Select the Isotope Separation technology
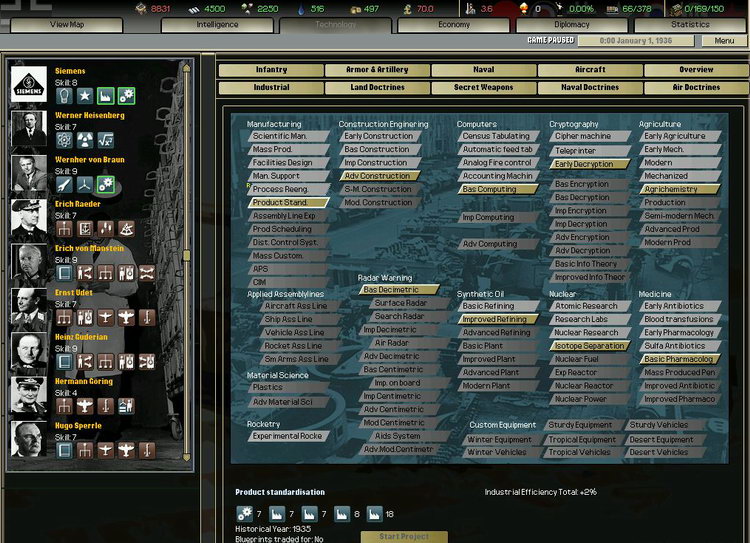750x543 pixels. click(x=590, y=346)
